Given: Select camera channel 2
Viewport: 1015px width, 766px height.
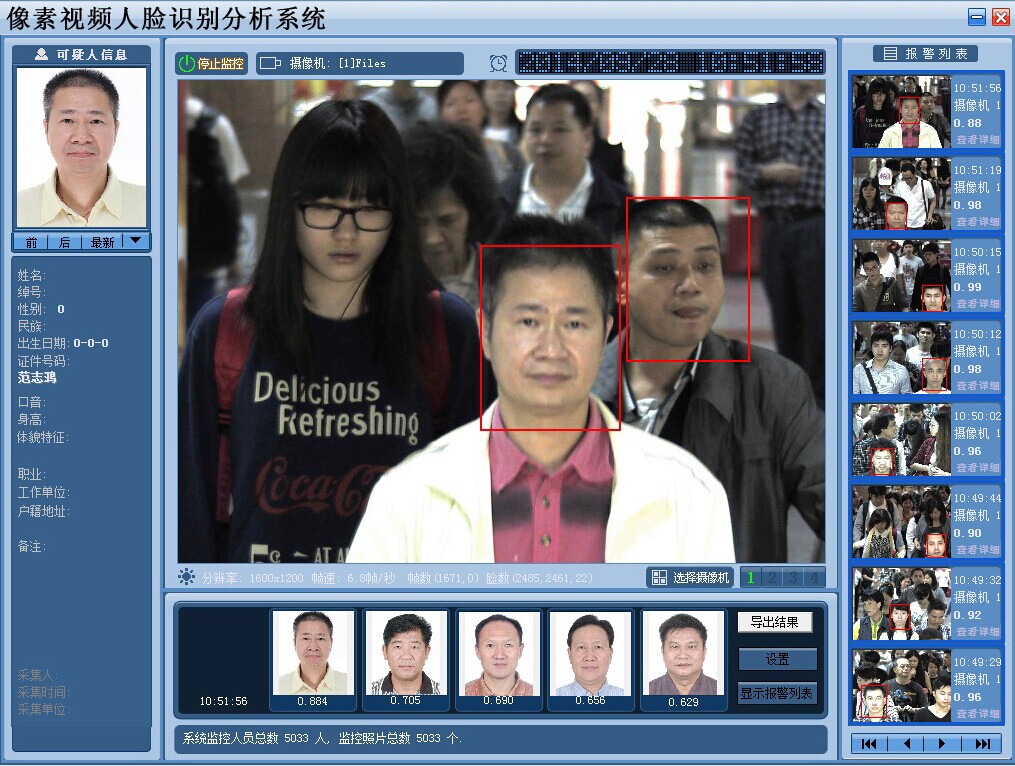Looking at the screenshot, I should (x=772, y=577).
